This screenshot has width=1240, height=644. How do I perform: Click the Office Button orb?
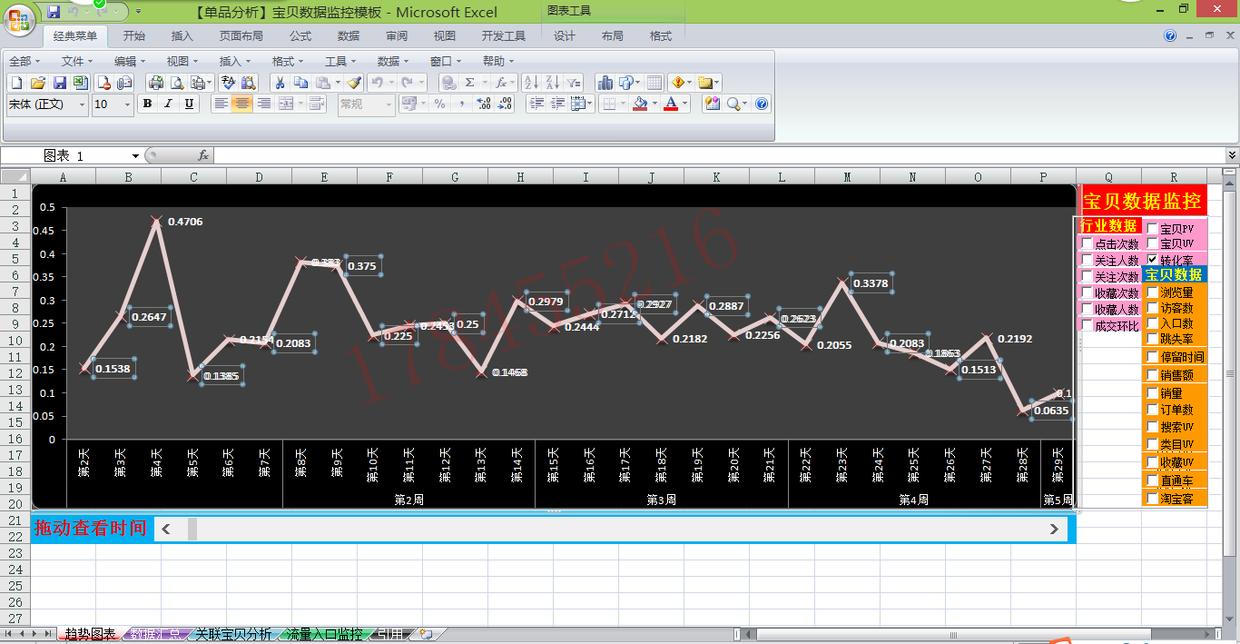click(x=18, y=20)
